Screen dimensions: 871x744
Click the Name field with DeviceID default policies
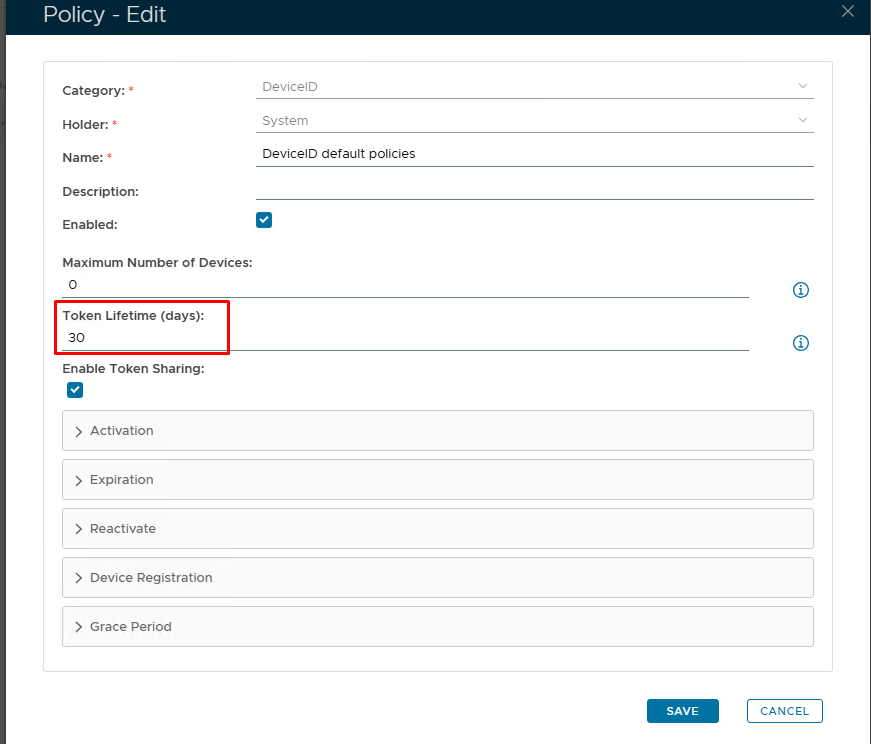click(534, 154)
